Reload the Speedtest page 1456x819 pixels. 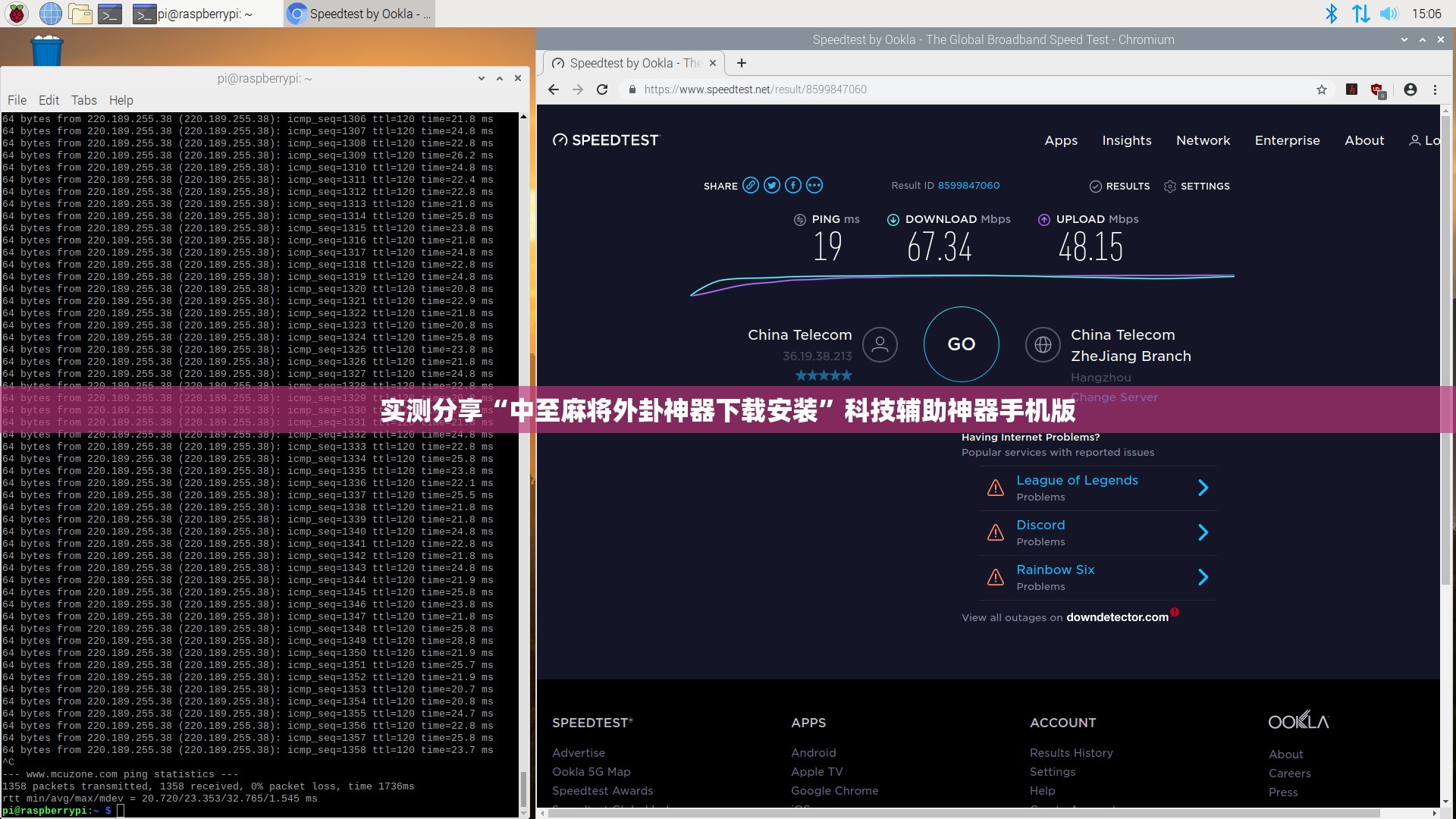coord(602,89)
